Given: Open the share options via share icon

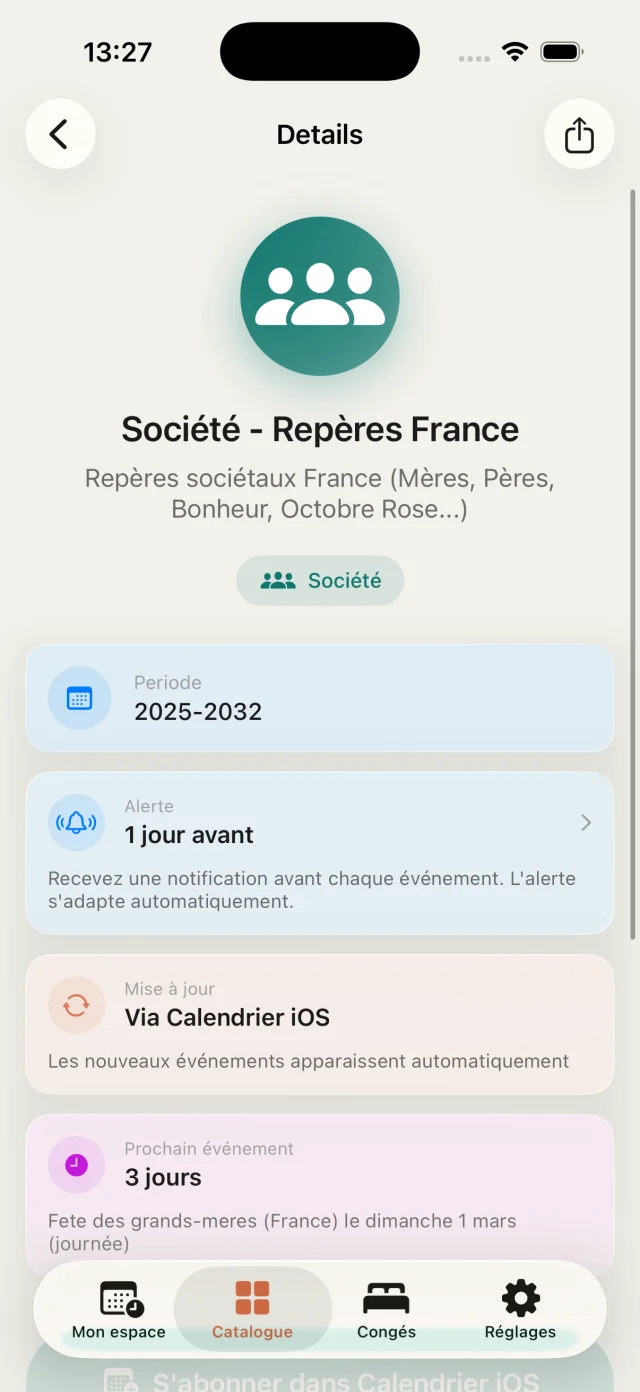Looking at the screenshot, I should coord(580,134).
